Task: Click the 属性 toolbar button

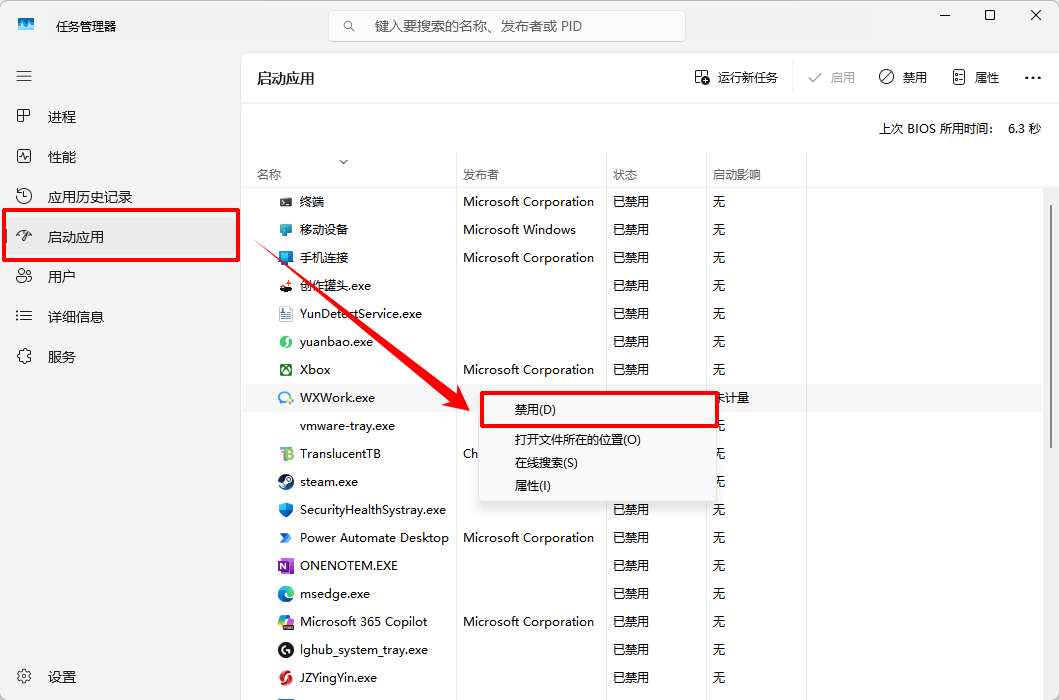Action: click(975, 78)
